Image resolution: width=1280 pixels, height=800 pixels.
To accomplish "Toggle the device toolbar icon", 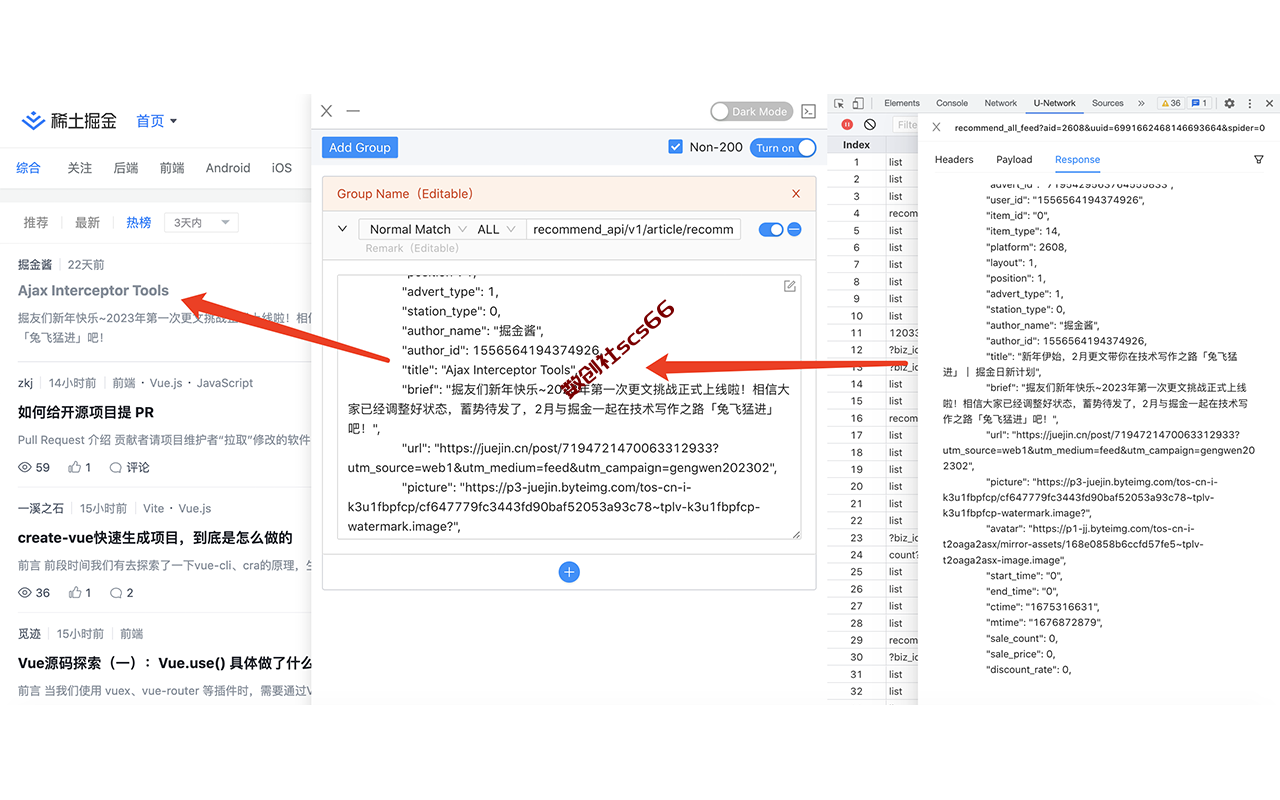I will click(x=858, y=103).
